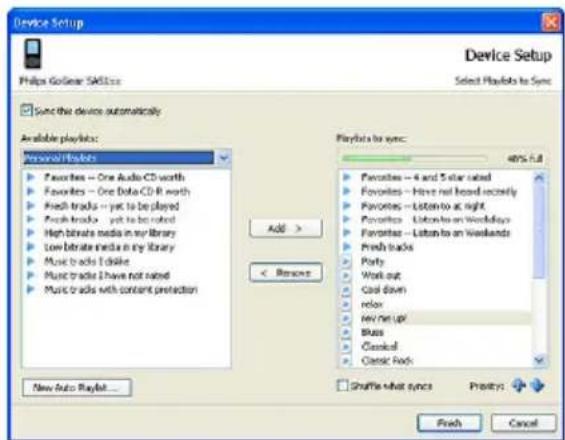The height and width of the screenshot is (440, 565).
Task: Click the icon beside Favorites -- Listen to at night
Action: (347, 205)
